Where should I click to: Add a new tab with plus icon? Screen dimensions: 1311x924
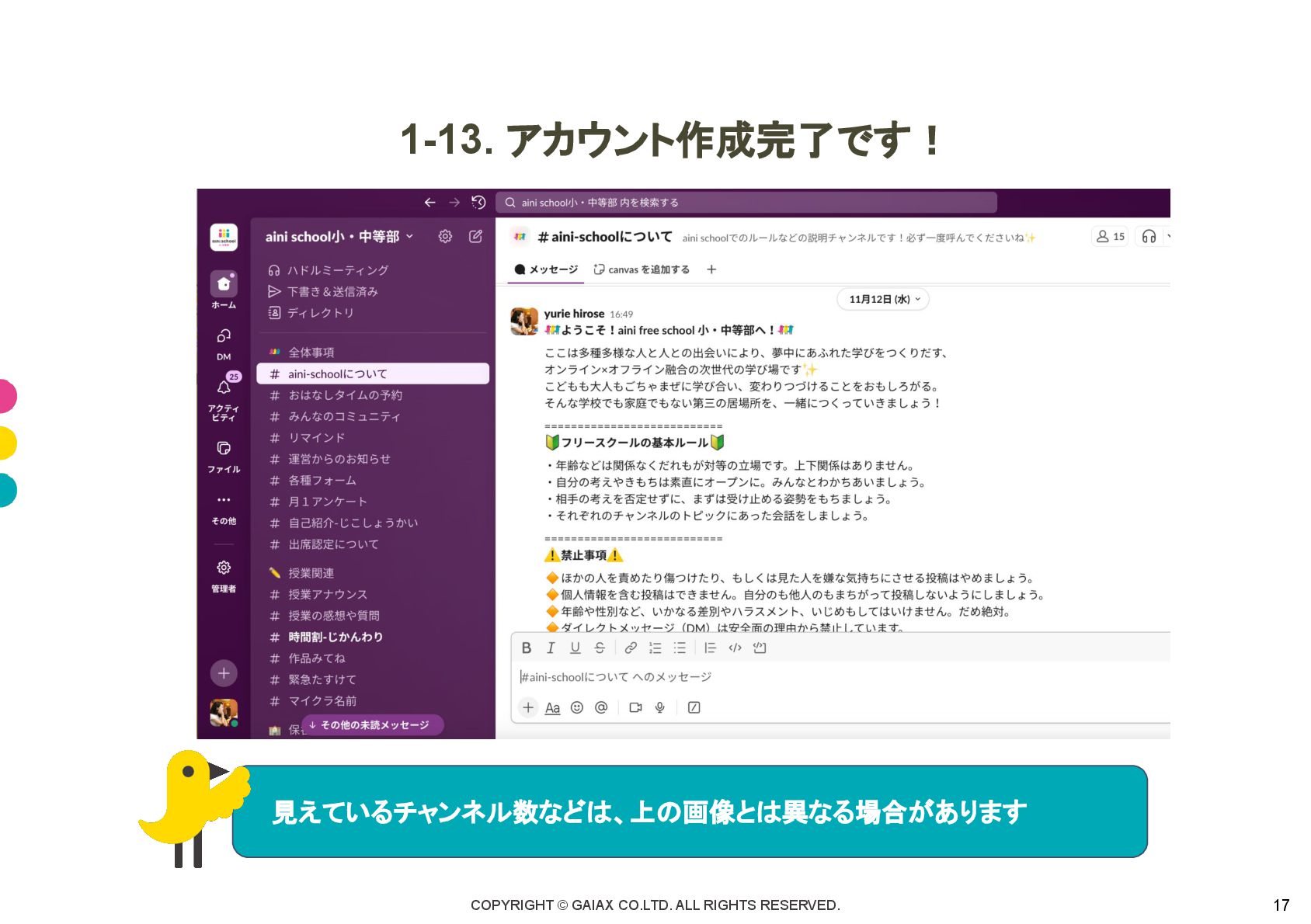point(711,269)
